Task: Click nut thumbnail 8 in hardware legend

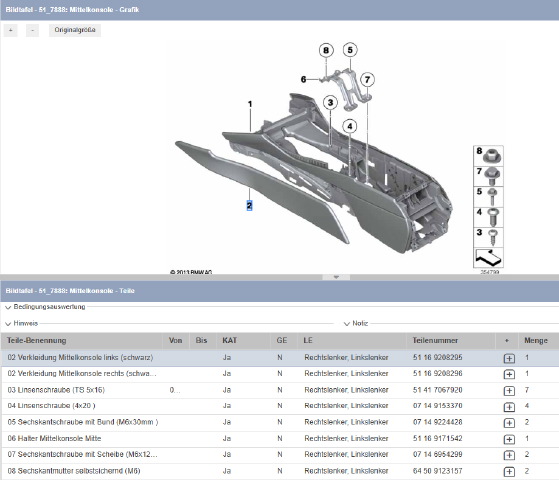Action: (x=488, y=155)
